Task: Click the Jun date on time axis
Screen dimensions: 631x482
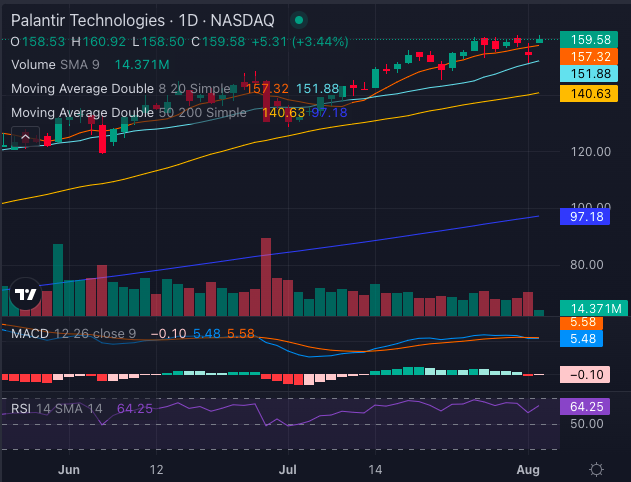Action: click(x=69, y=470)
